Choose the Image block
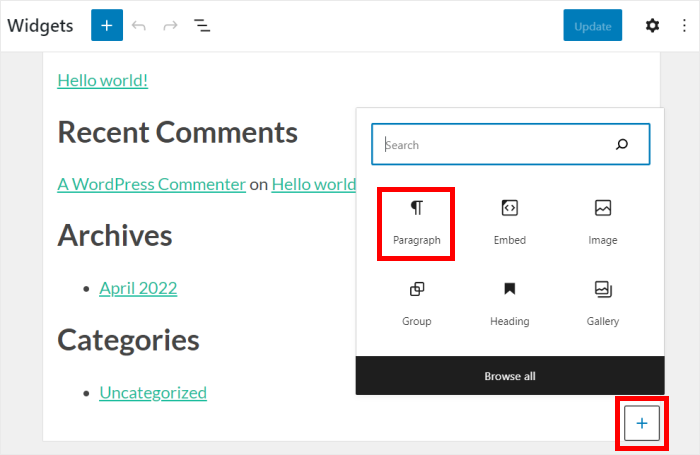The image size is (700, 455). [602, 222]
